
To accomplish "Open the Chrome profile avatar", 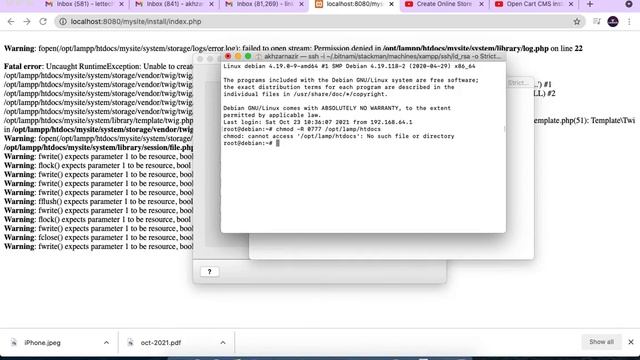I will (613, 22).
